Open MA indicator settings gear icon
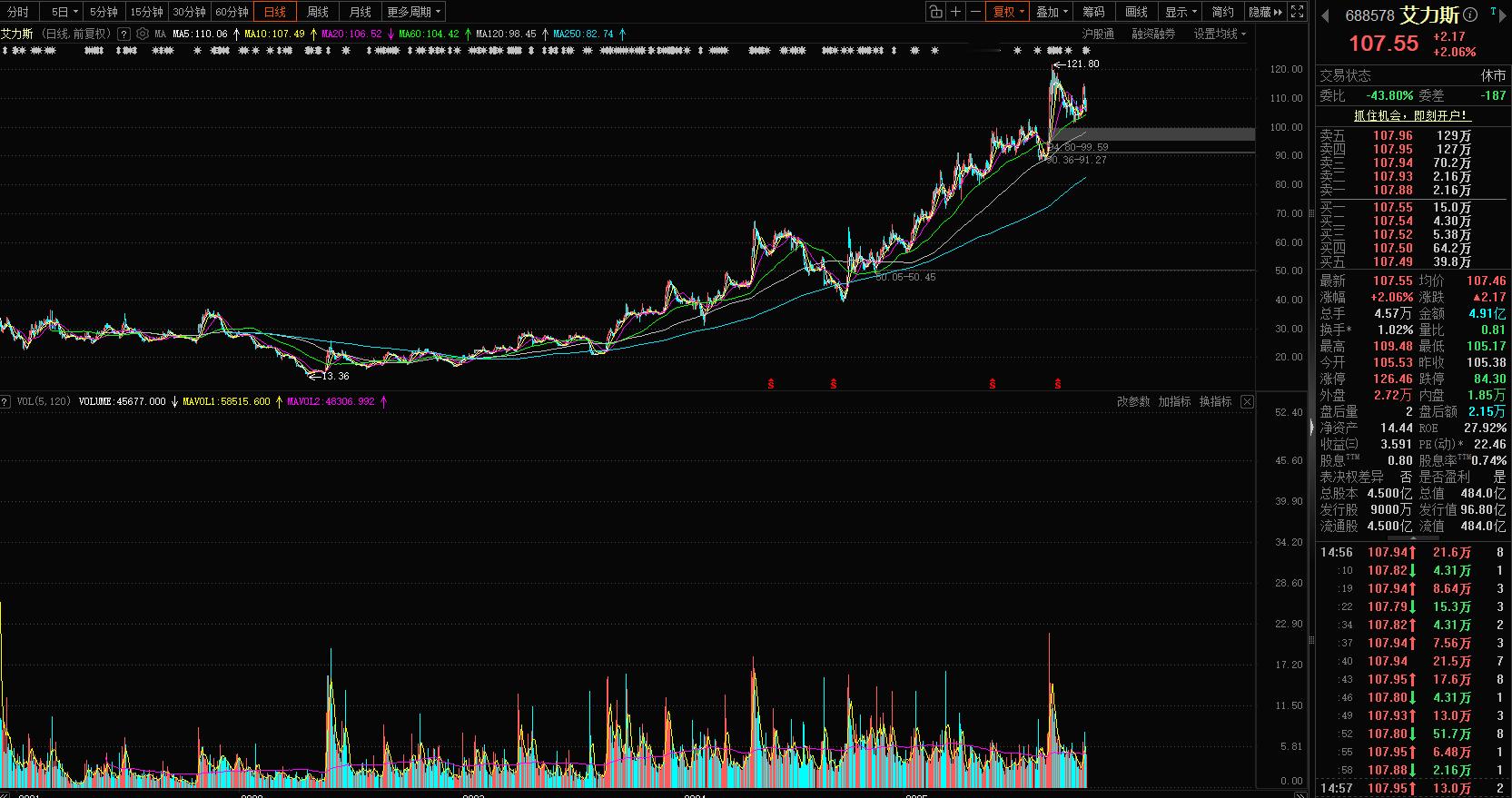This screenshot has width=1512, height=798. (x=143, y=34)
